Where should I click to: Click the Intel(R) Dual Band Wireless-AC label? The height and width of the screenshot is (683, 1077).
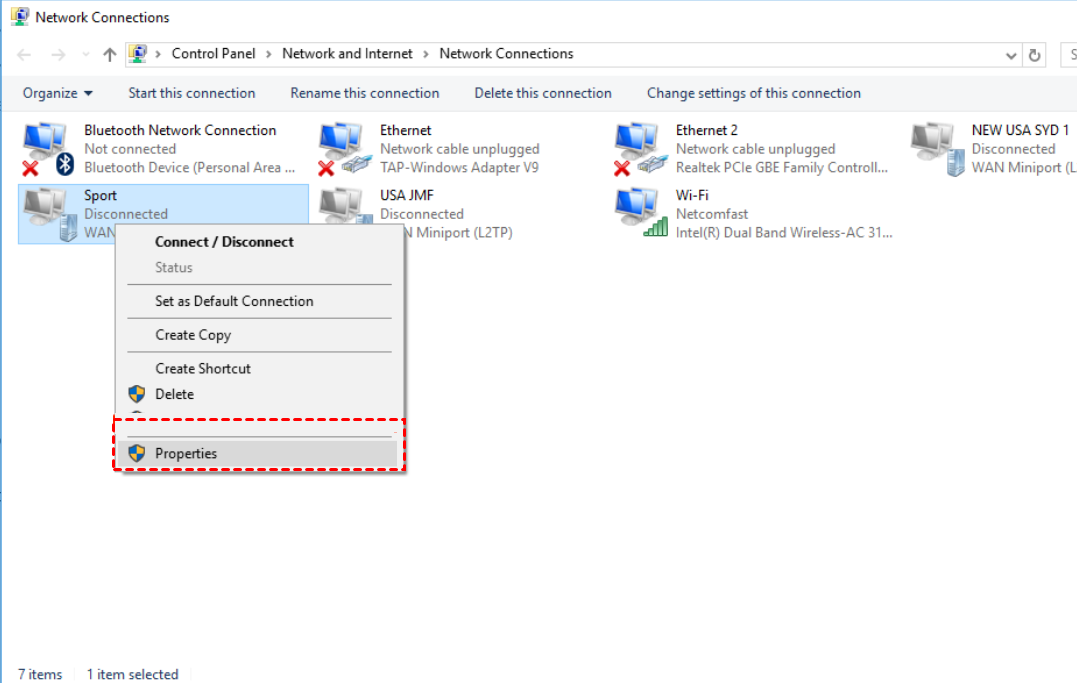pos(784,232)
